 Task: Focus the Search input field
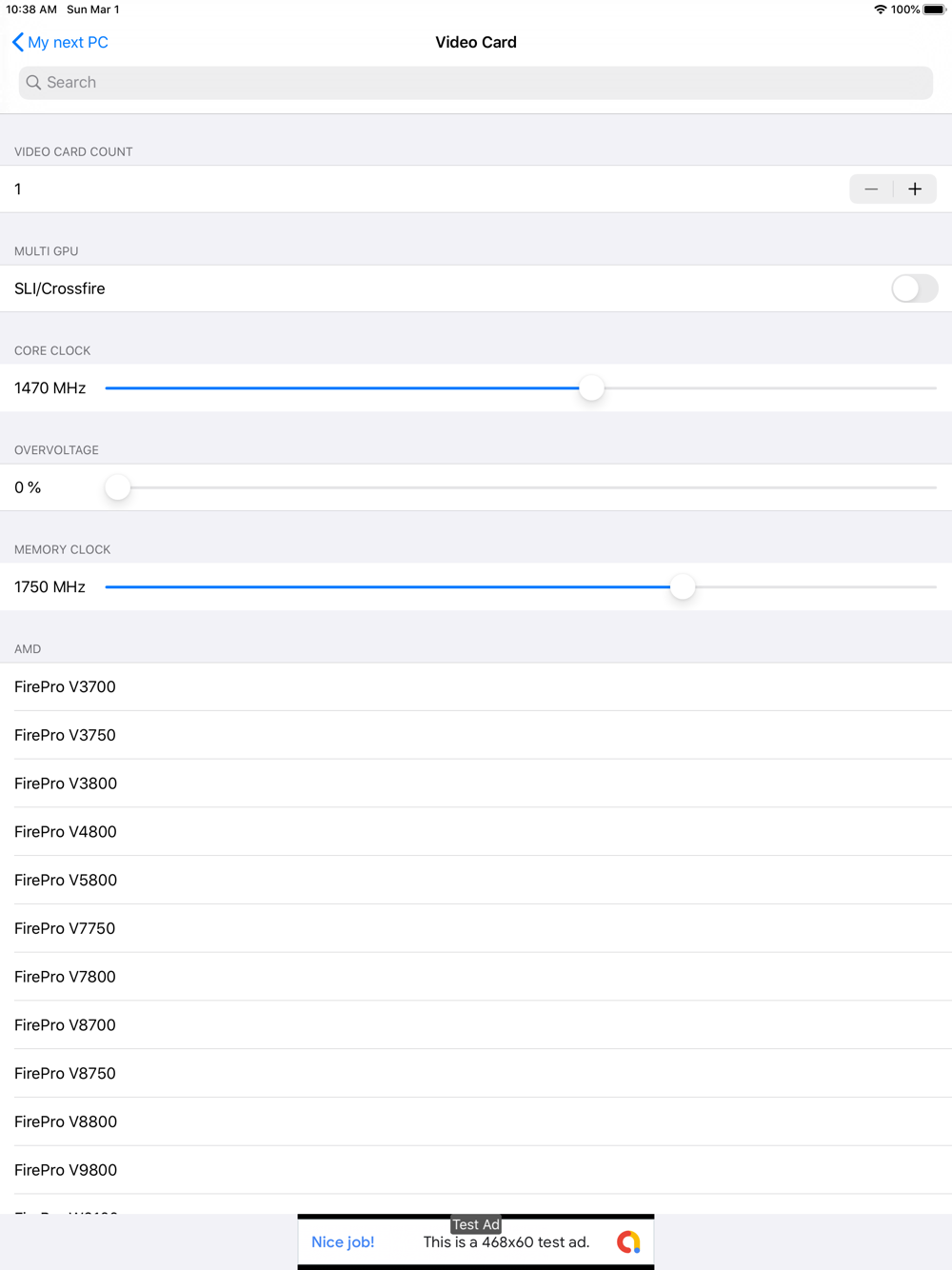(x=476, y=83)
